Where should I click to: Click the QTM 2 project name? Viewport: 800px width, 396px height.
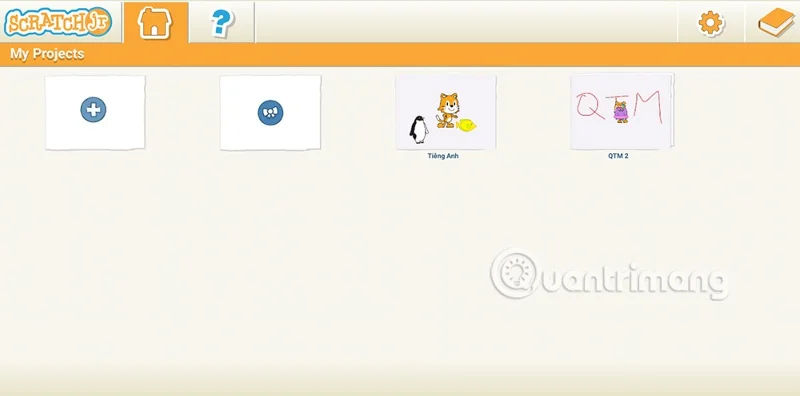point(618,156)
